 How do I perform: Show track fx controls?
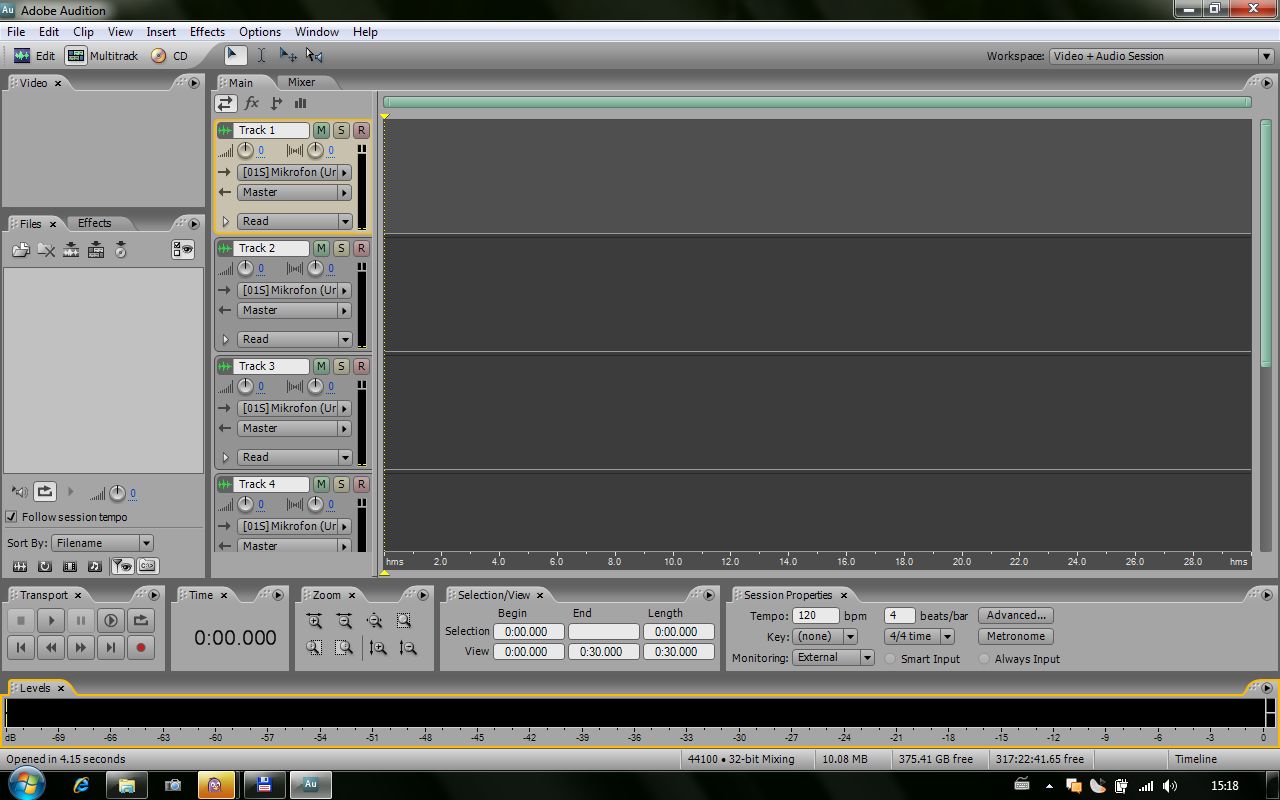(252, 103)
